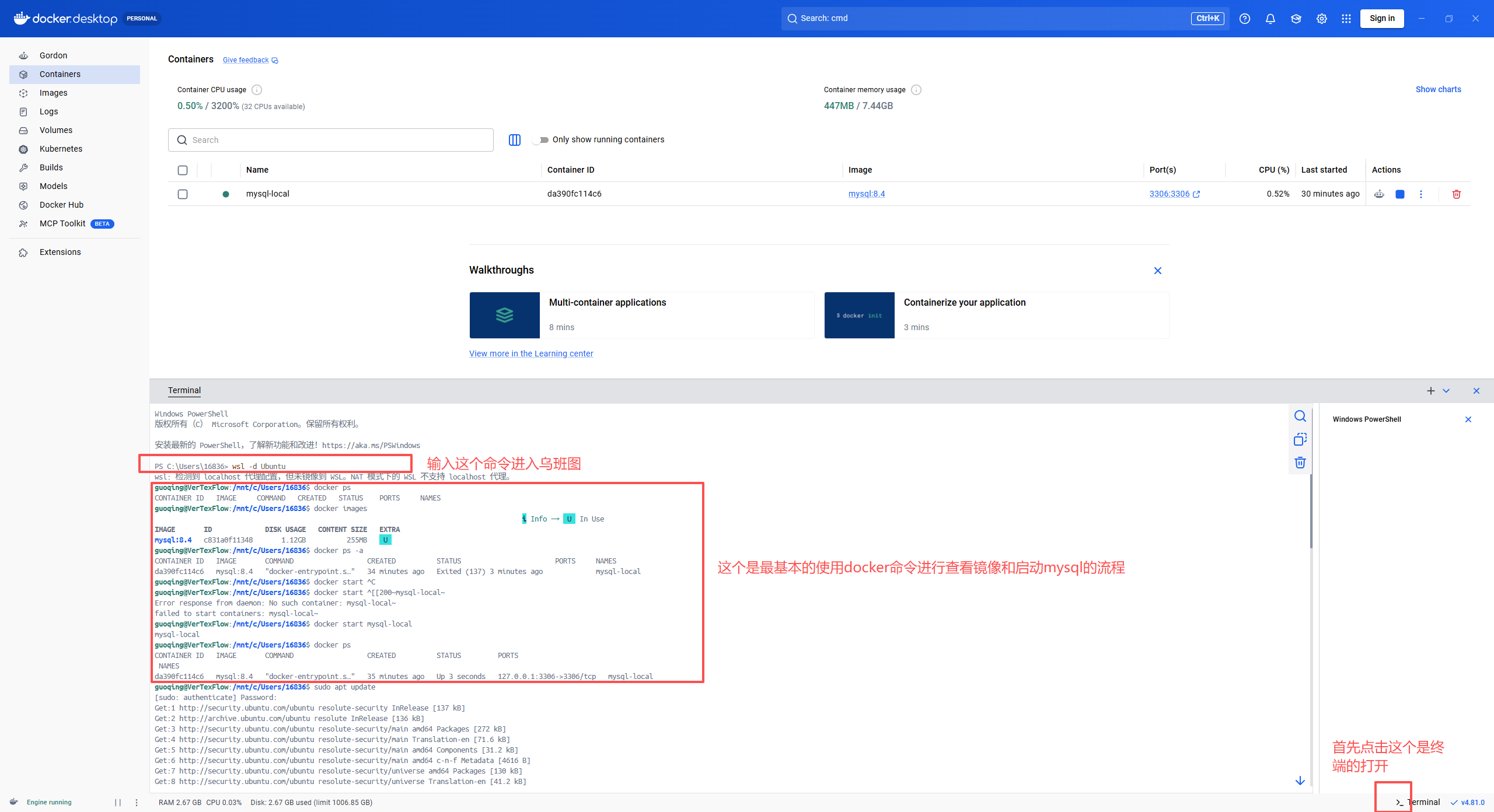
Task: Open the Gordon AI assistant in sidebar
Action: coord(75,55)
